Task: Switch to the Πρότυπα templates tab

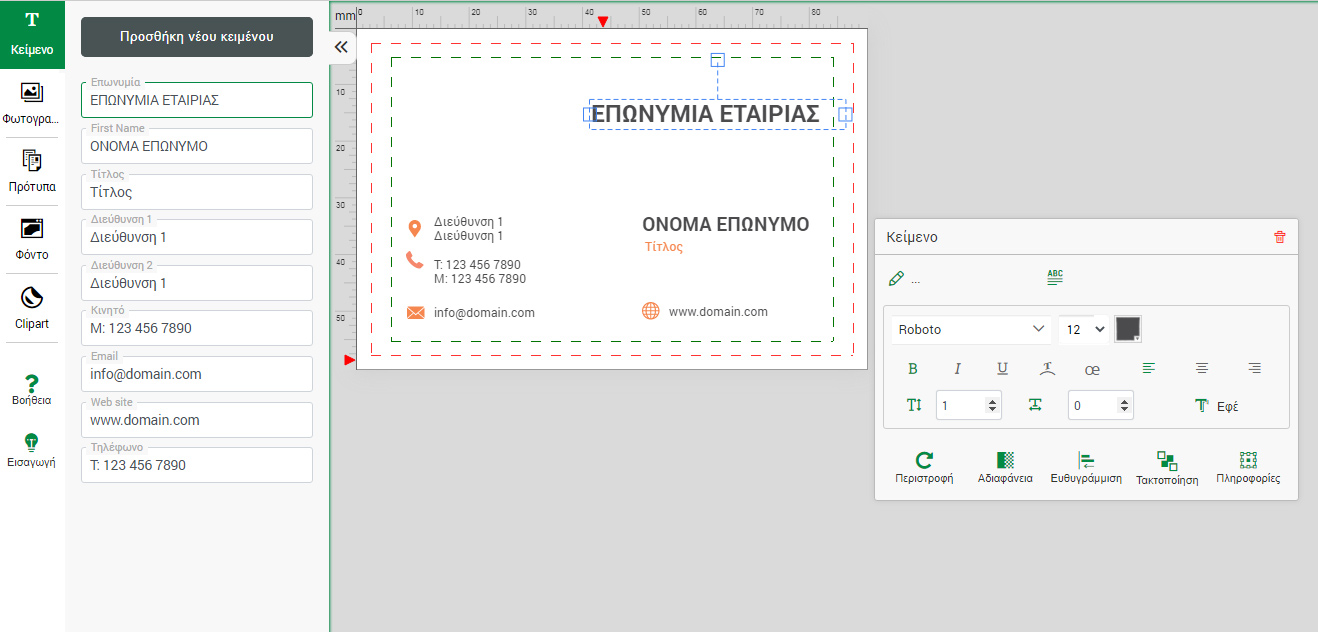Action: click(x=32, y=169)
